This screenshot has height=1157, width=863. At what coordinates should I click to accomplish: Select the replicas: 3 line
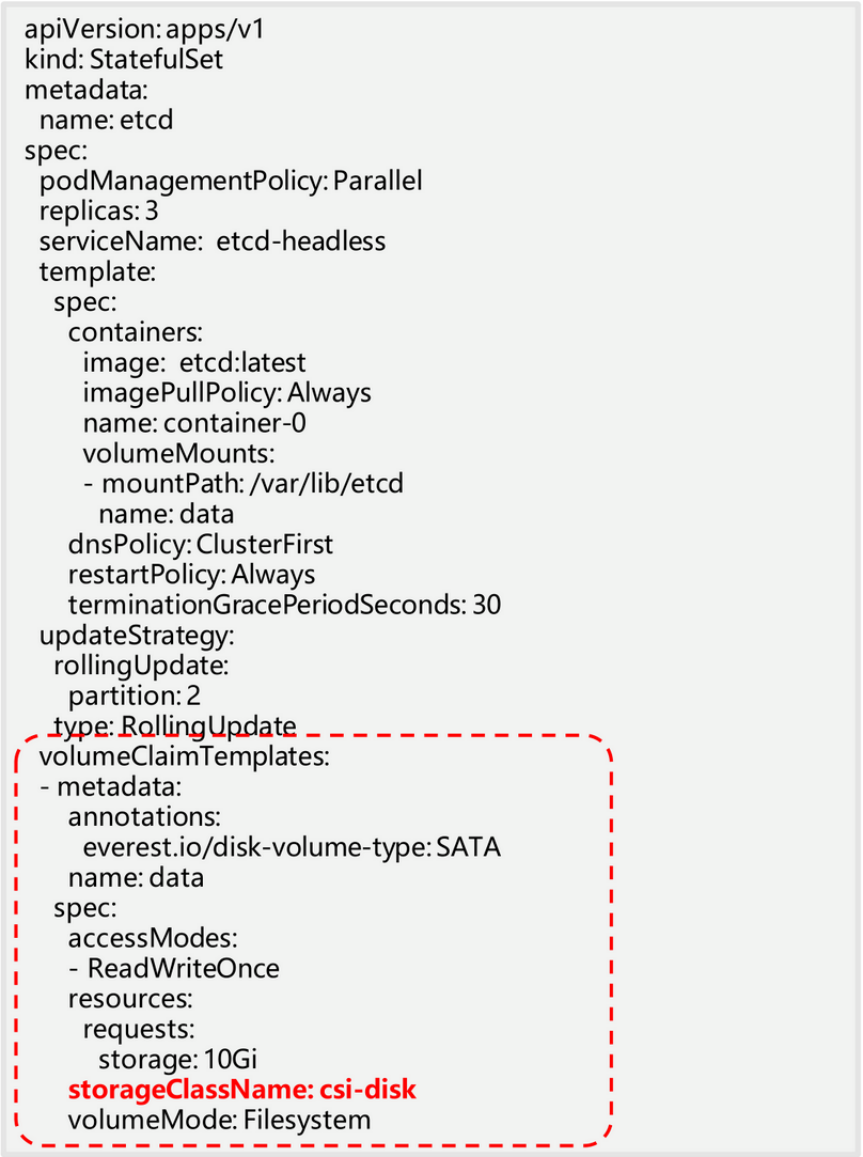pos(99,211)
